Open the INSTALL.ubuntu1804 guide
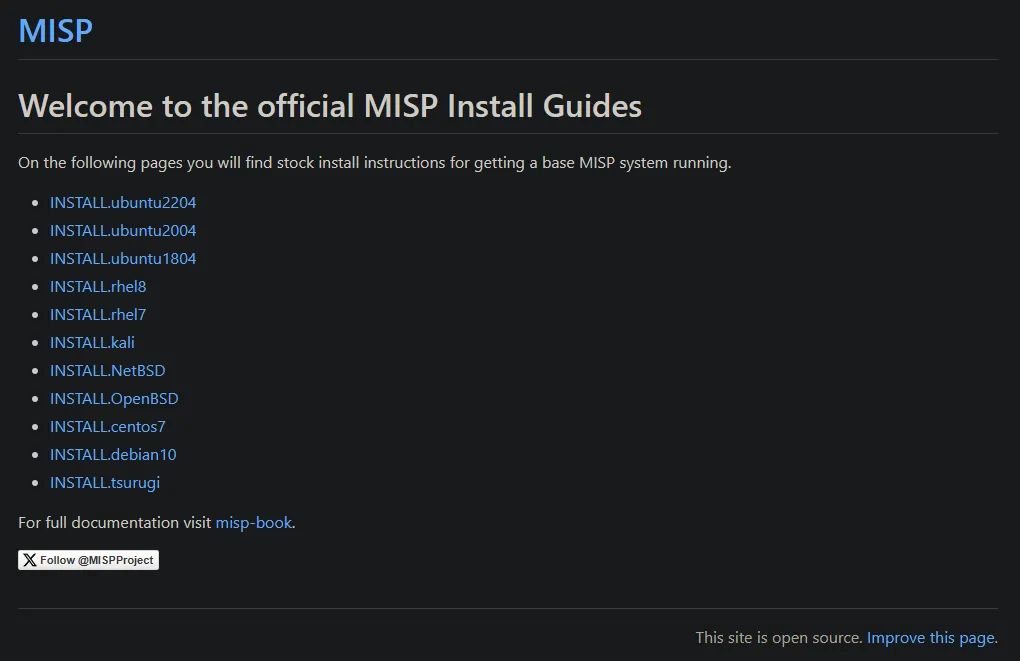The image size is (1020, 661). (123, 258)
